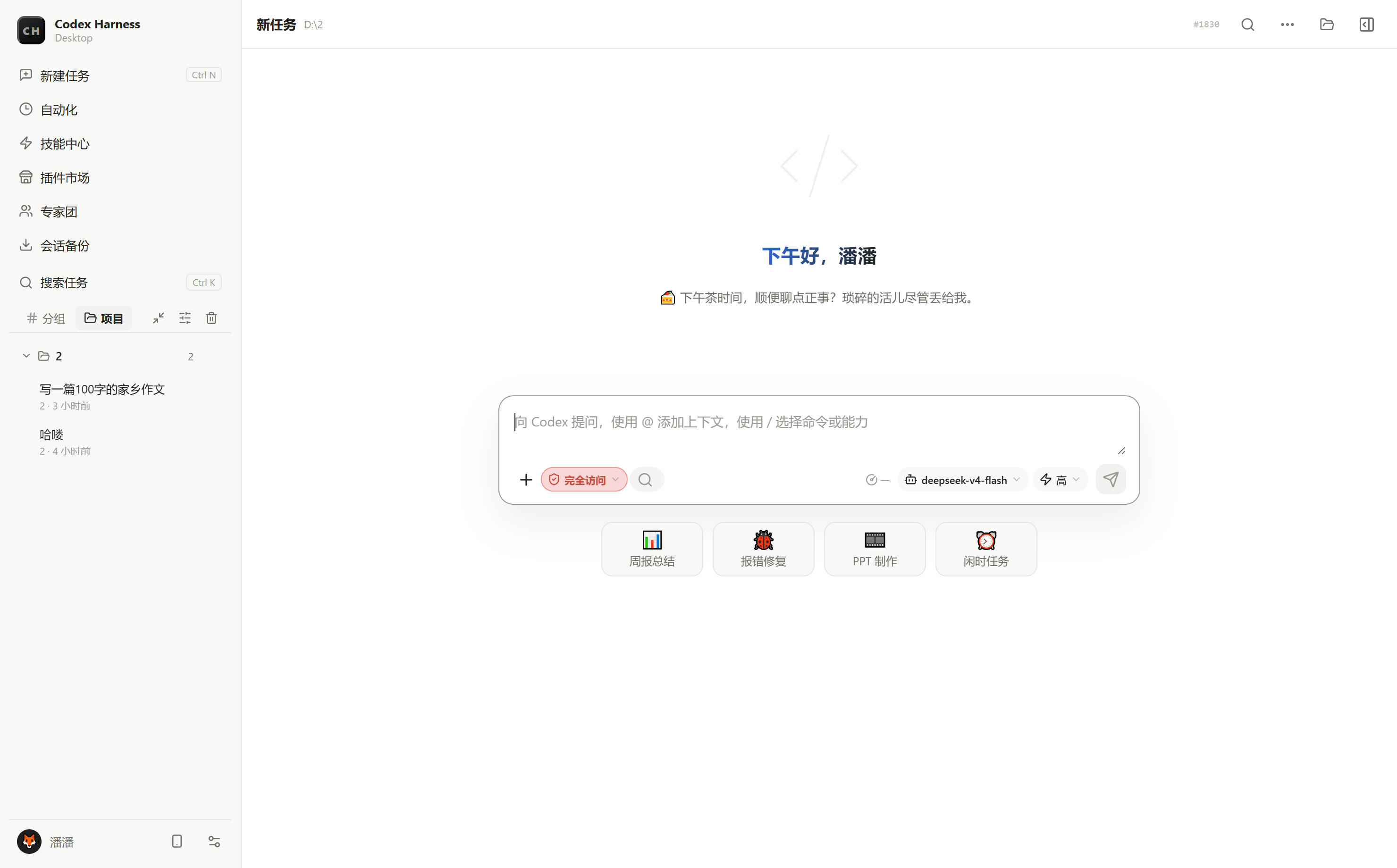This screenshot has height=868, width=1397.
Task: Click the D:\2 path label
Action: [x=313, y=25]
